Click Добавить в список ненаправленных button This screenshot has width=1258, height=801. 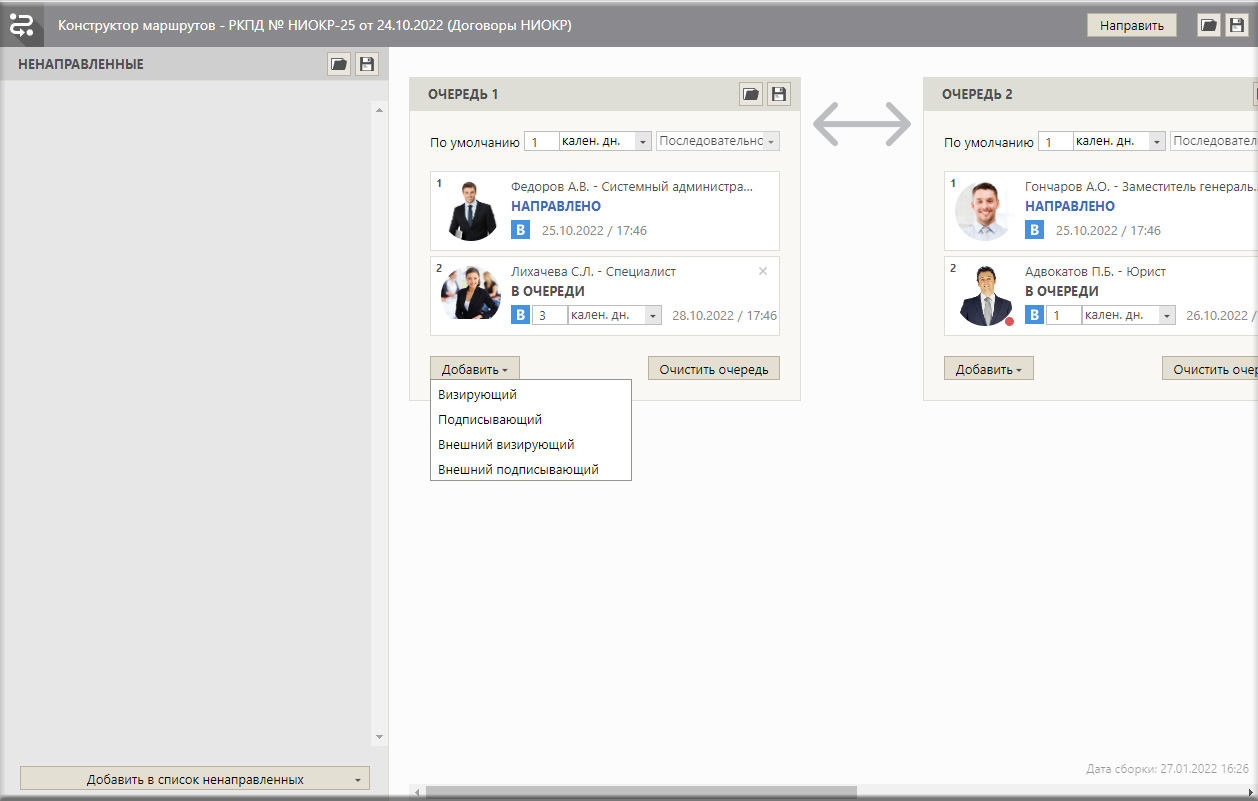coord(195,779)
